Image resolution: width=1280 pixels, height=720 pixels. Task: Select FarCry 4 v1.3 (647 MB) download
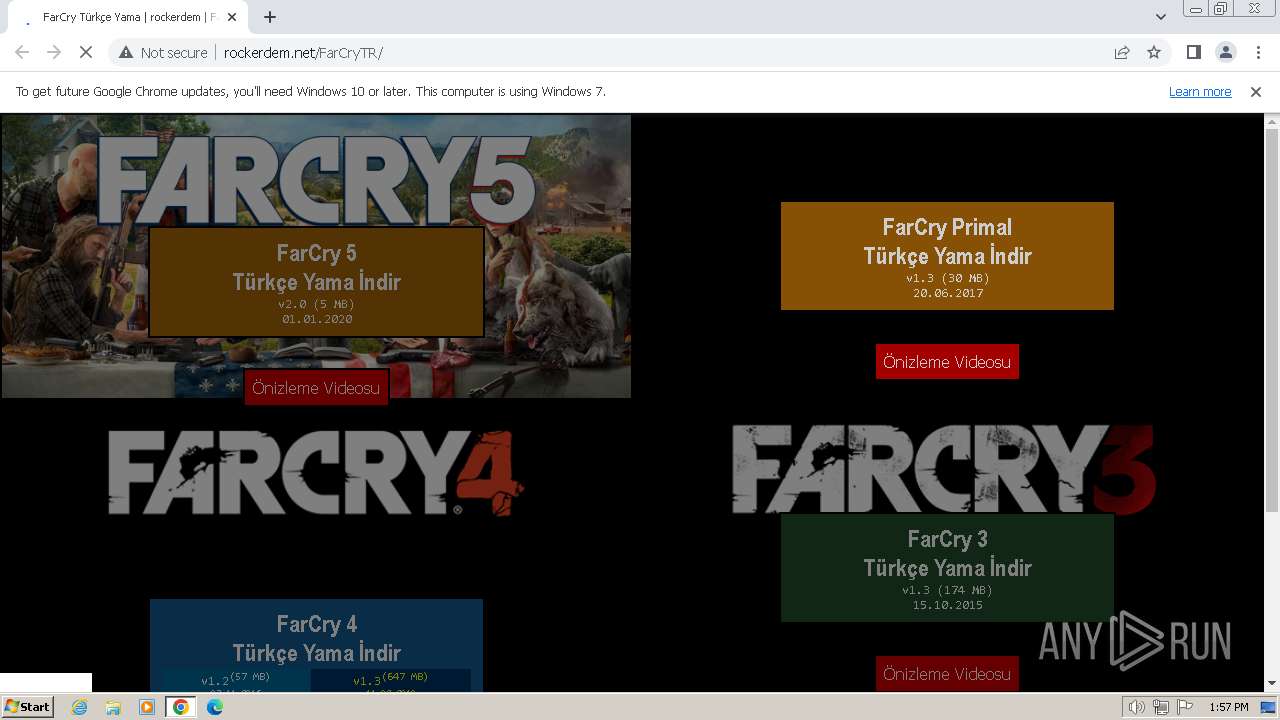tap(390, 680)
